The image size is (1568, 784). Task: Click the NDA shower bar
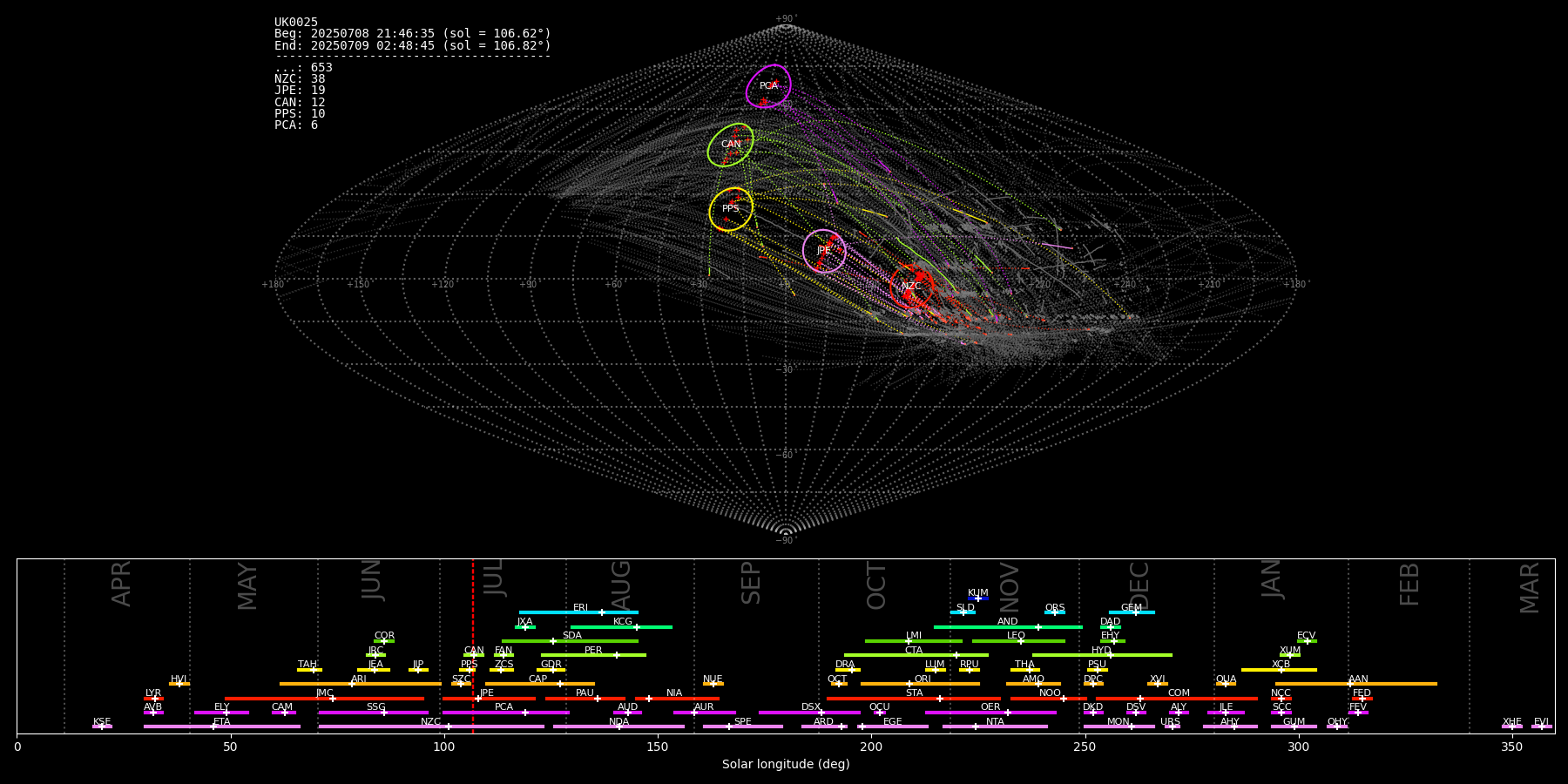tap(618, 727)
